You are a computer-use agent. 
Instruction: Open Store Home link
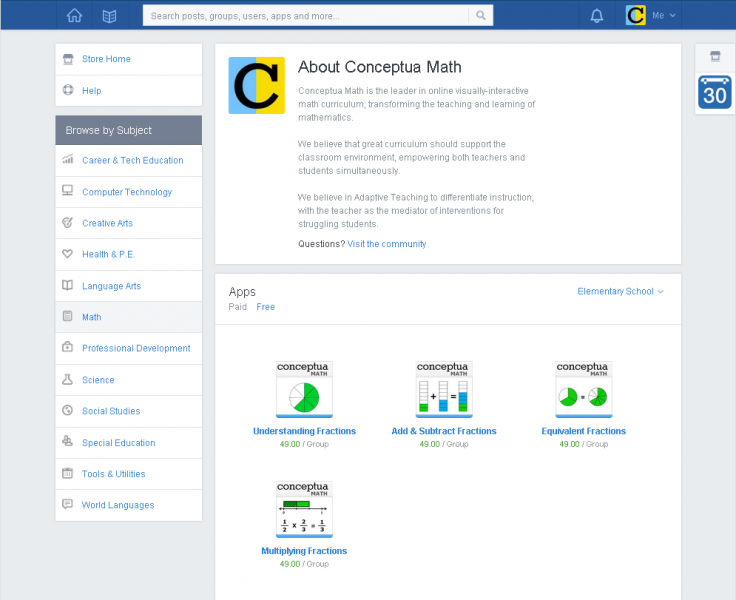(106, 59)
